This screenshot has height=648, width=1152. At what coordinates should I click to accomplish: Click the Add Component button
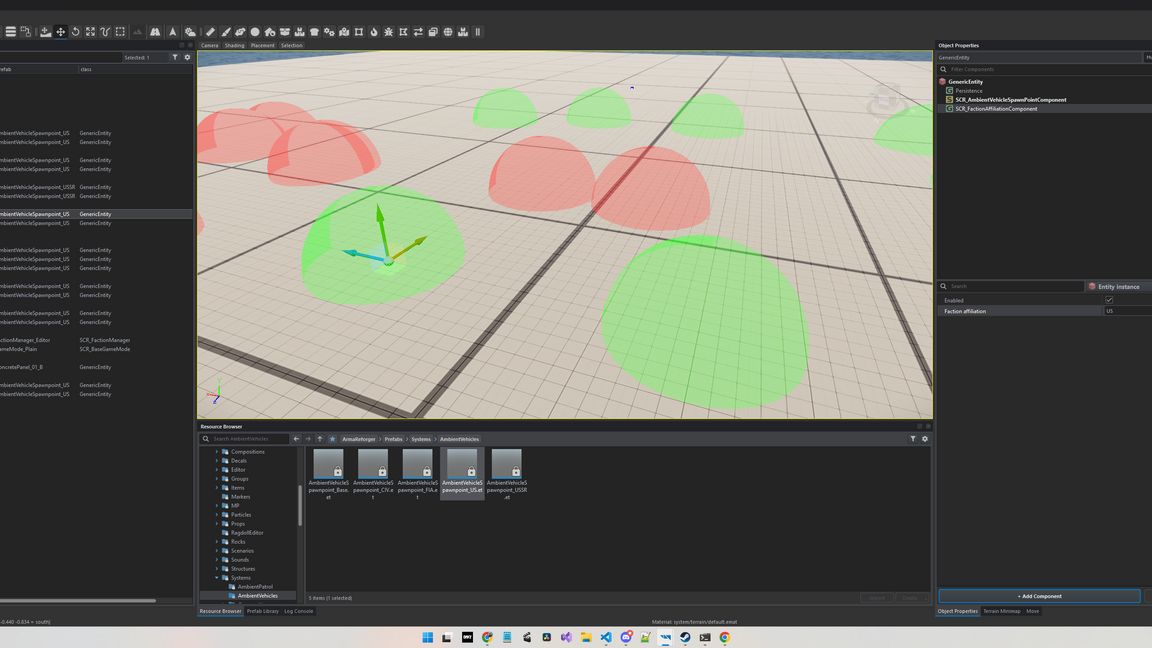point(1039,596)
